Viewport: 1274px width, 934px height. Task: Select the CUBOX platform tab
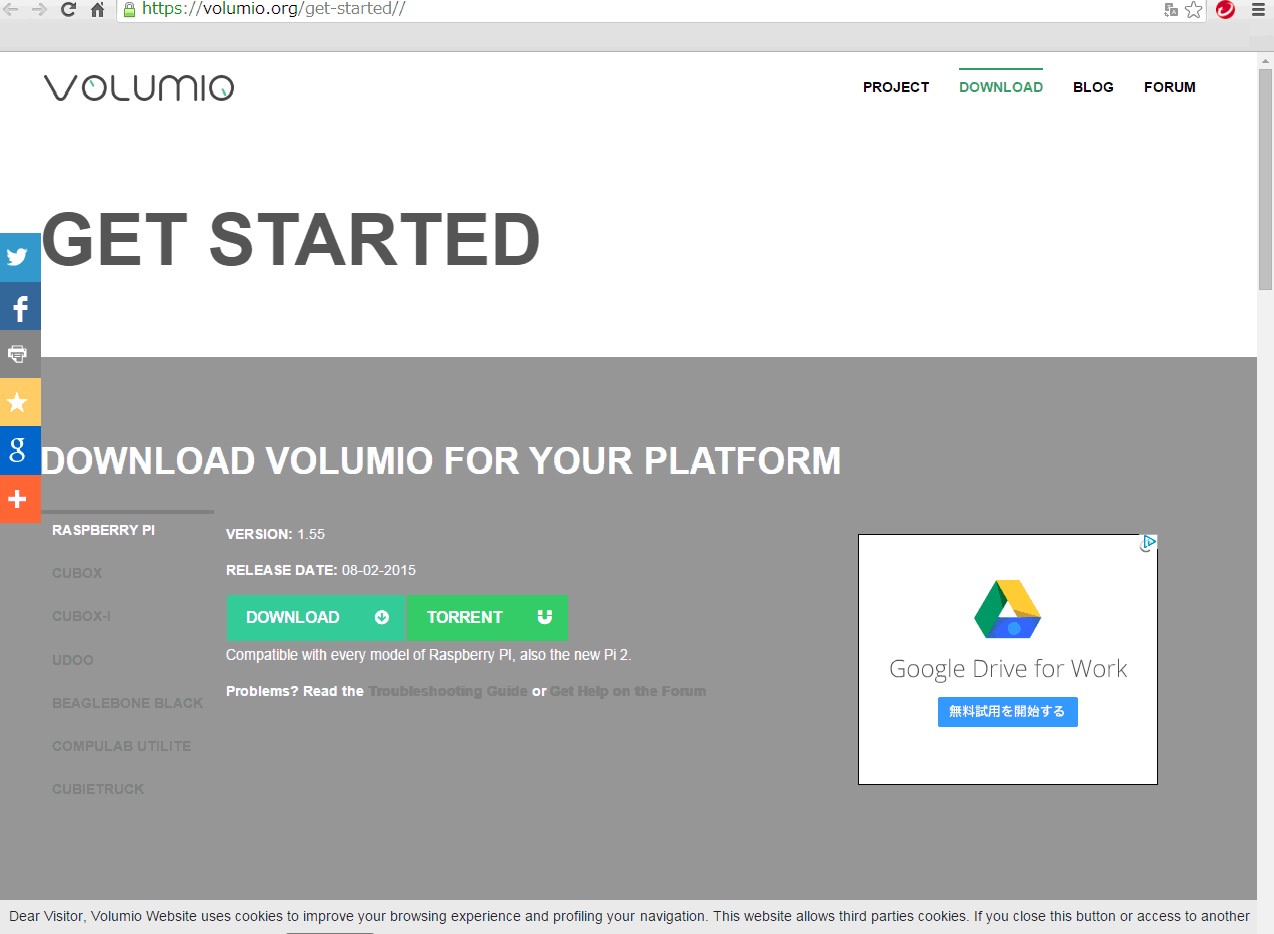coord(77,573)
